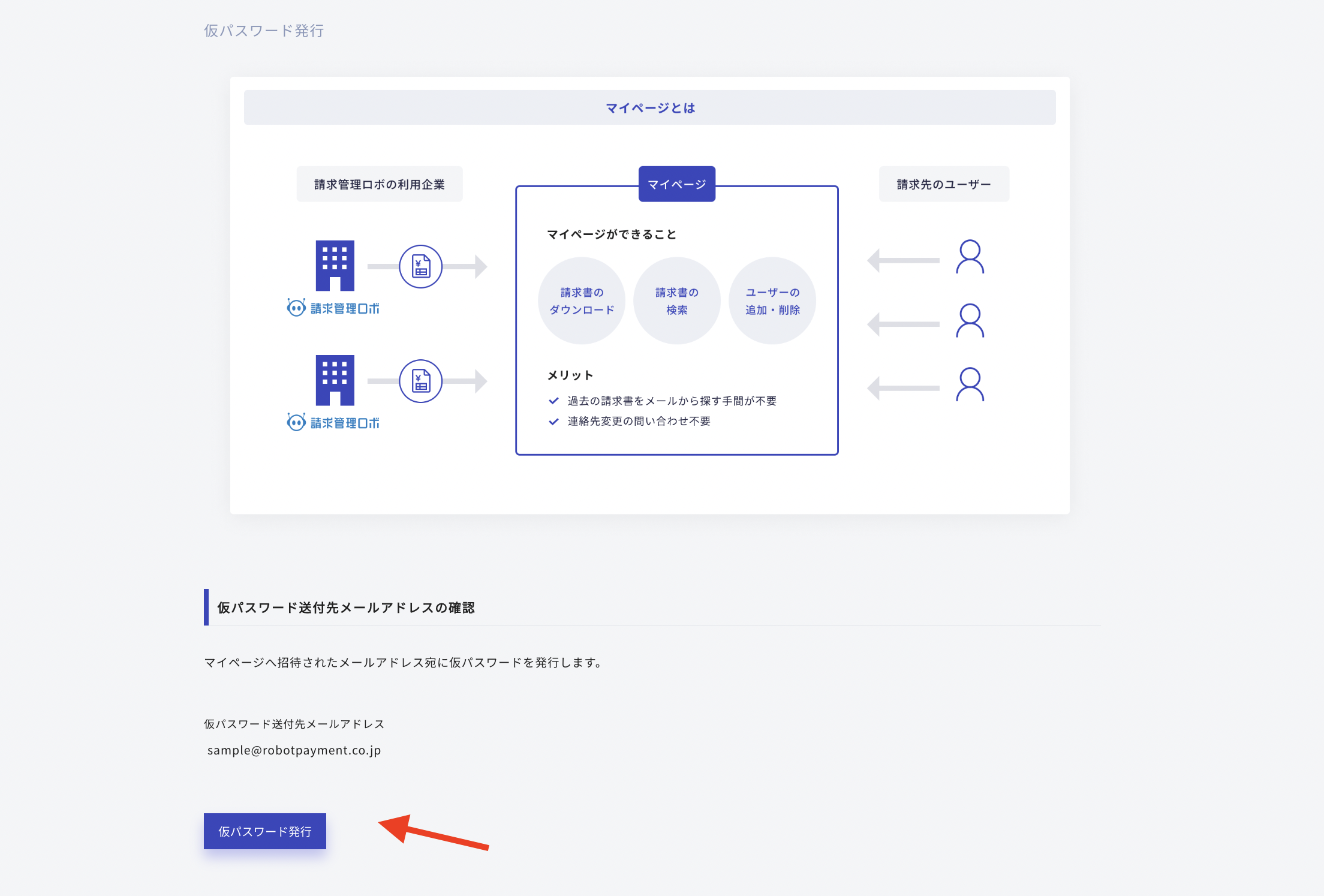Click the ユーザーの追加・削除 circle
The height and width of the screenshot is (896, 1324).
pos(772,300)
